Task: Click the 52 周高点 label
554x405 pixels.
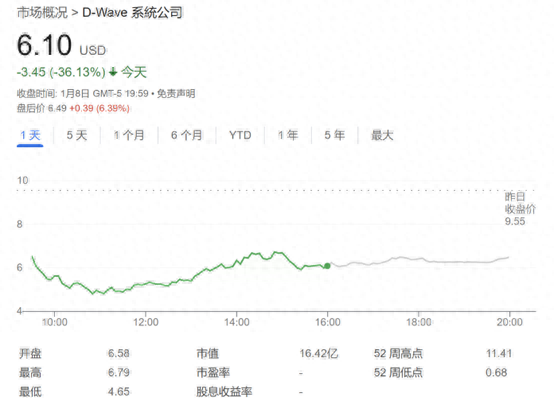Action: (398, 353)
